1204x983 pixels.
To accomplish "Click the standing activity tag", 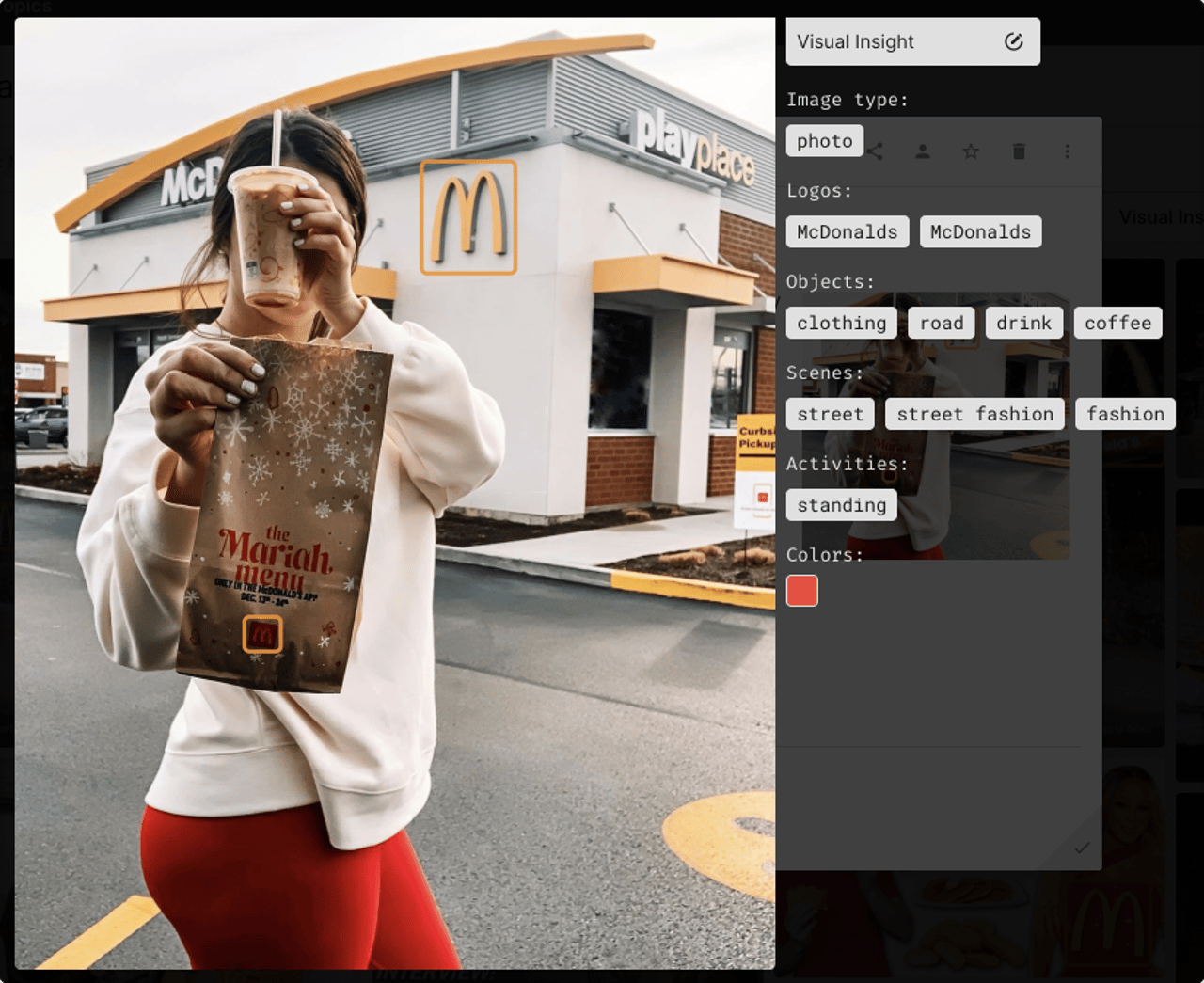I will point(842,506).
